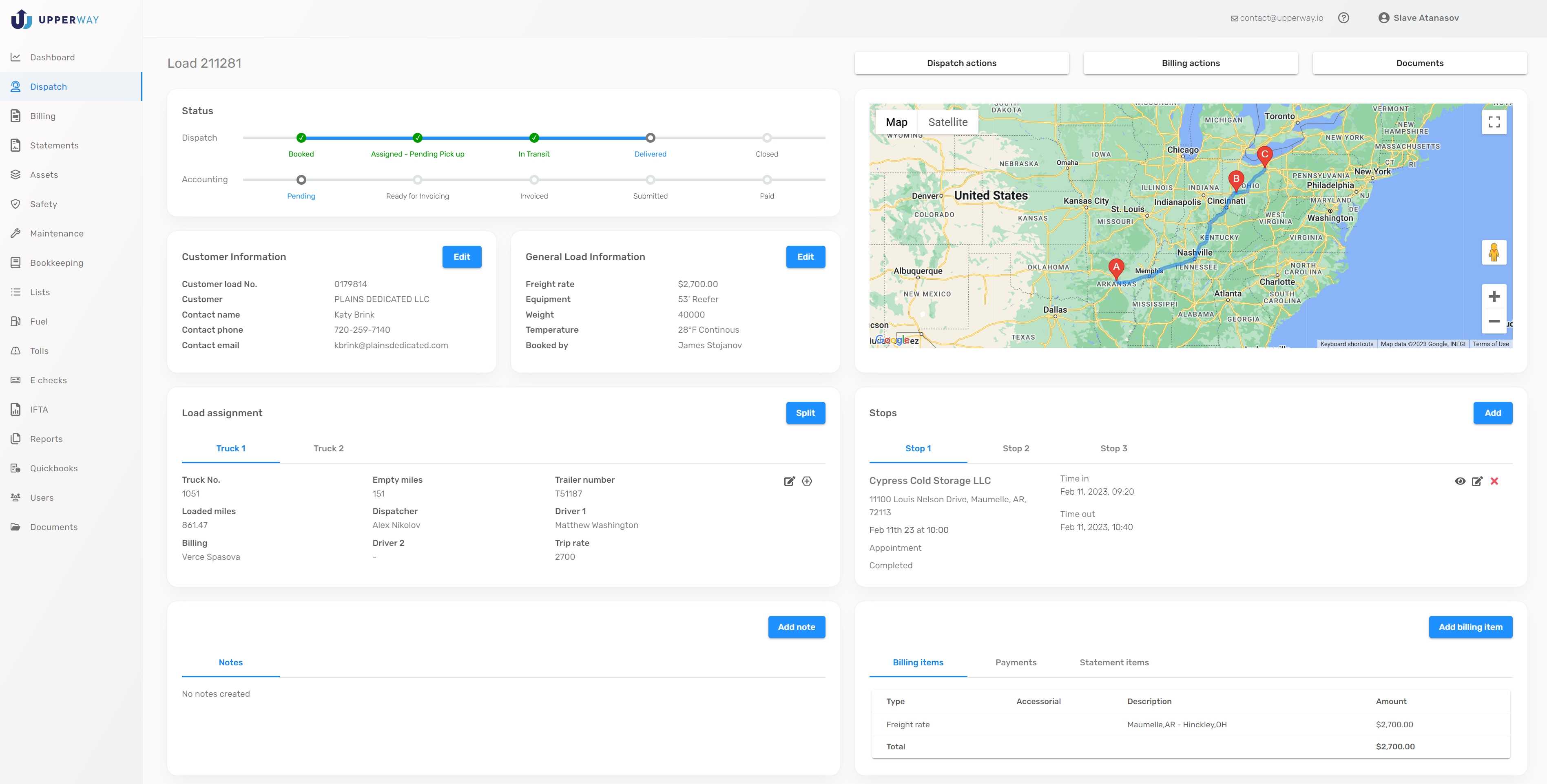Switch to Stop 2 tab
Screen dimensions: 1547x784
tap(1016, 448)
